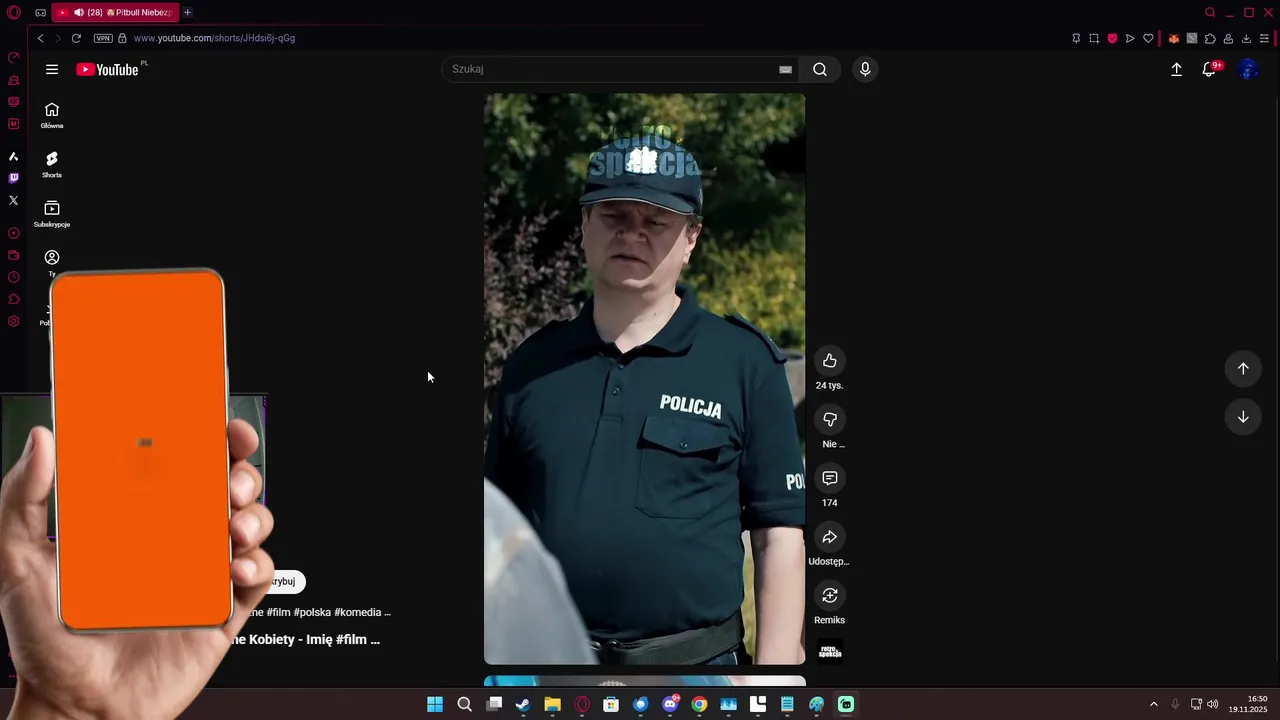Open the Opera GX menu logo
The width and height of the screenshot is (1280, 720).
tap(13, 12)
